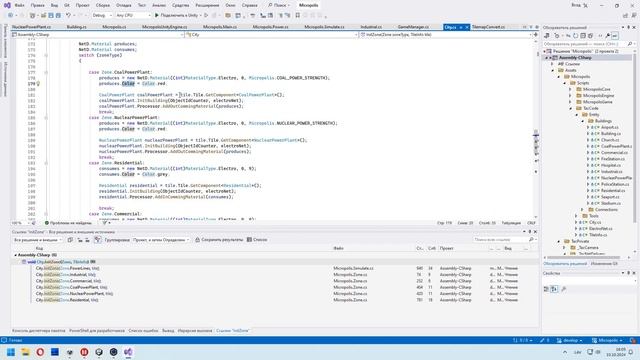This screenshot has height=360, width=640.
Task: Click the lightbulb quick actions icon at line 179
Action: point(38,84)
